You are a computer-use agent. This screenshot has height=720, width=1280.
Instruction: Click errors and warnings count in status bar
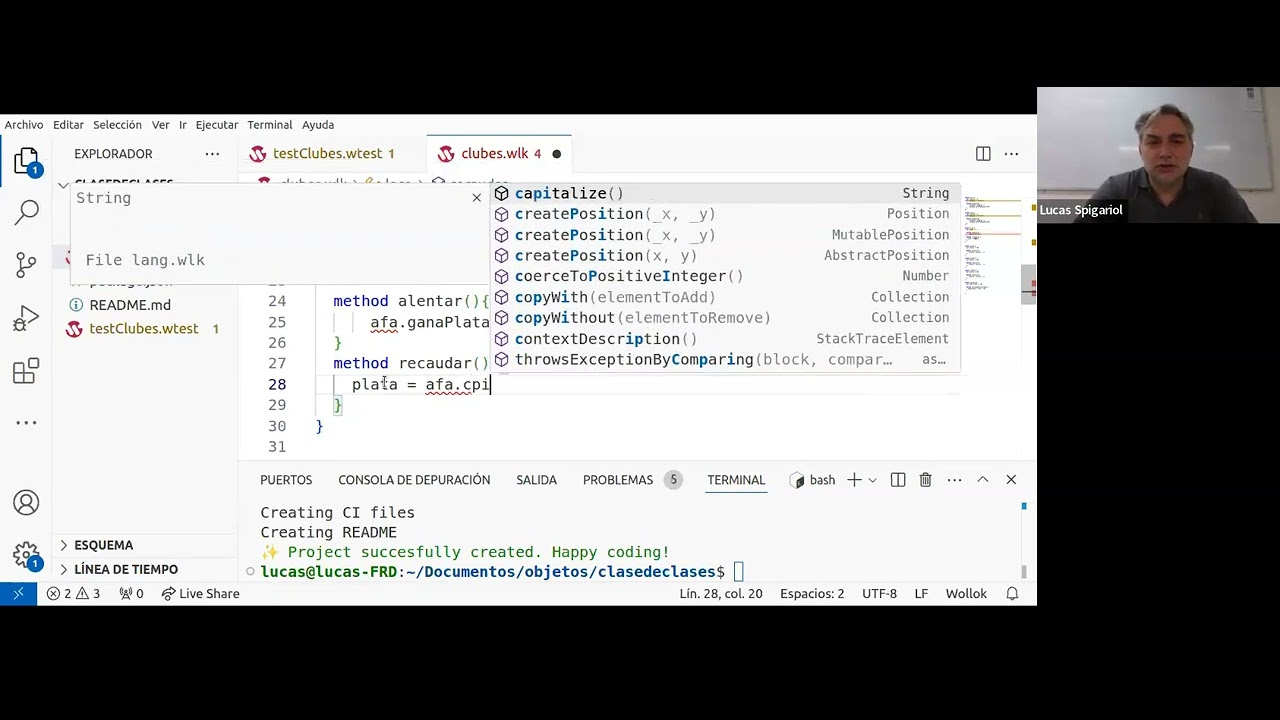point(73,594)
